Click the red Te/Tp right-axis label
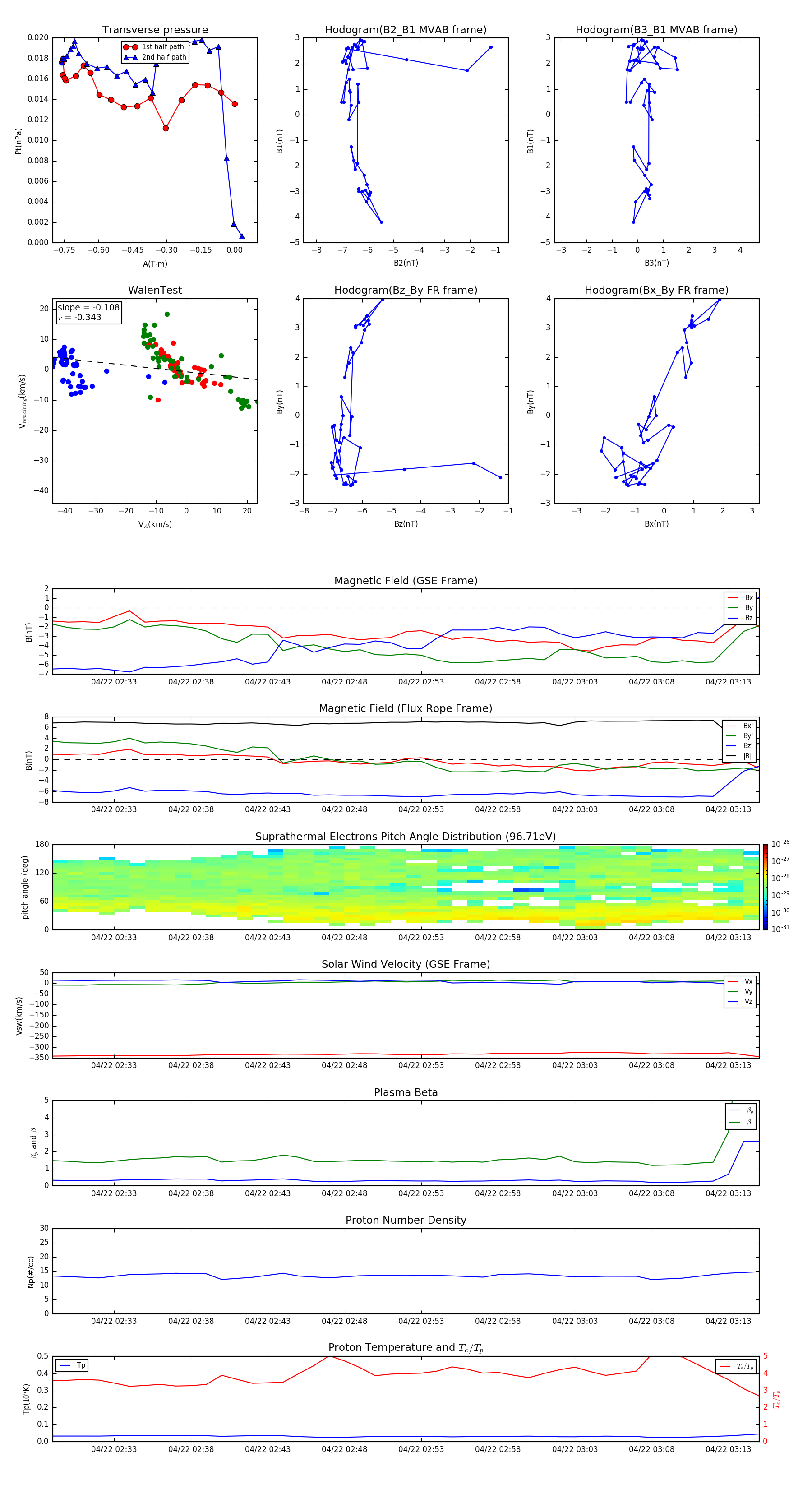The image size is (812, 1489). tap(776, 1399)
